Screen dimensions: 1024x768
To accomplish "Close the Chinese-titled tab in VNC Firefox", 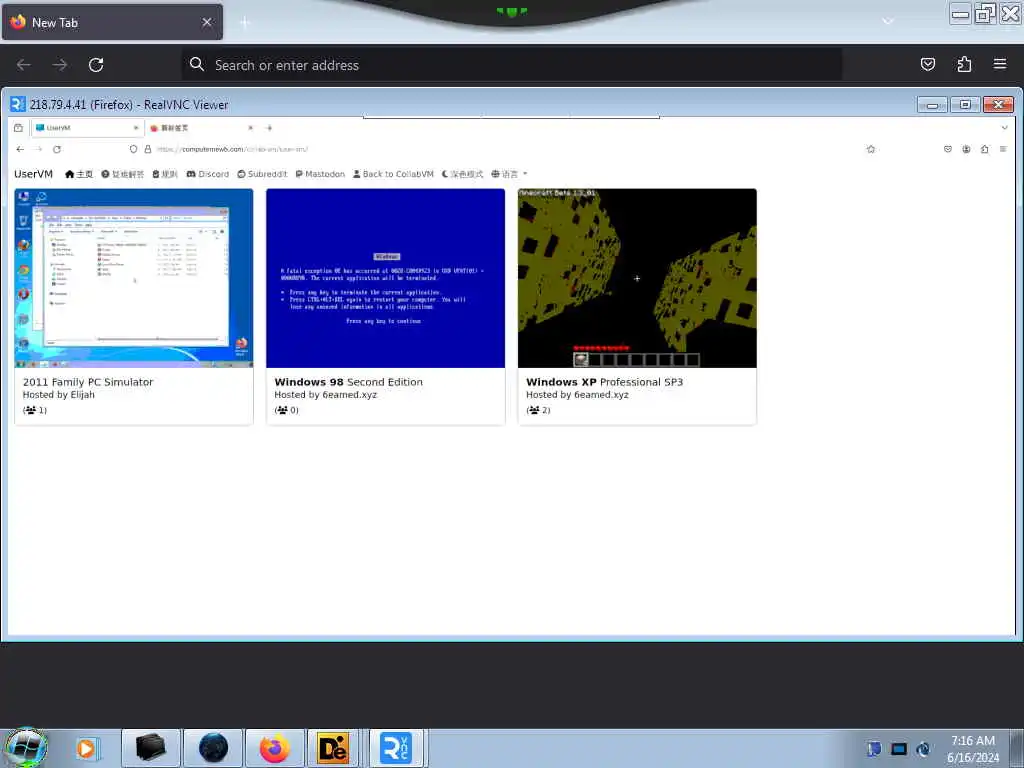I will pyautogui.click(x=251, y=128).
